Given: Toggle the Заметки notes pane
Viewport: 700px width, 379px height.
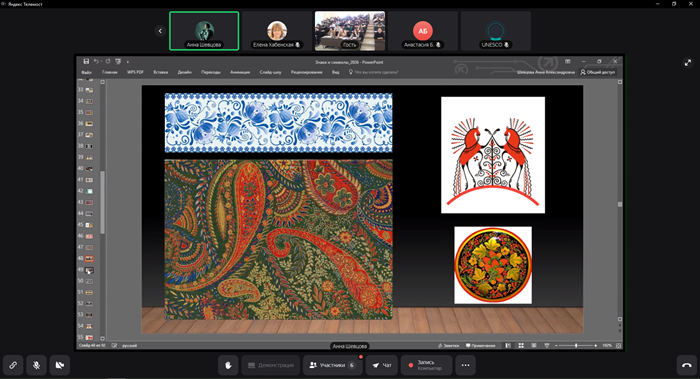Looking at the screenshot, I should (x=449, y=346).
